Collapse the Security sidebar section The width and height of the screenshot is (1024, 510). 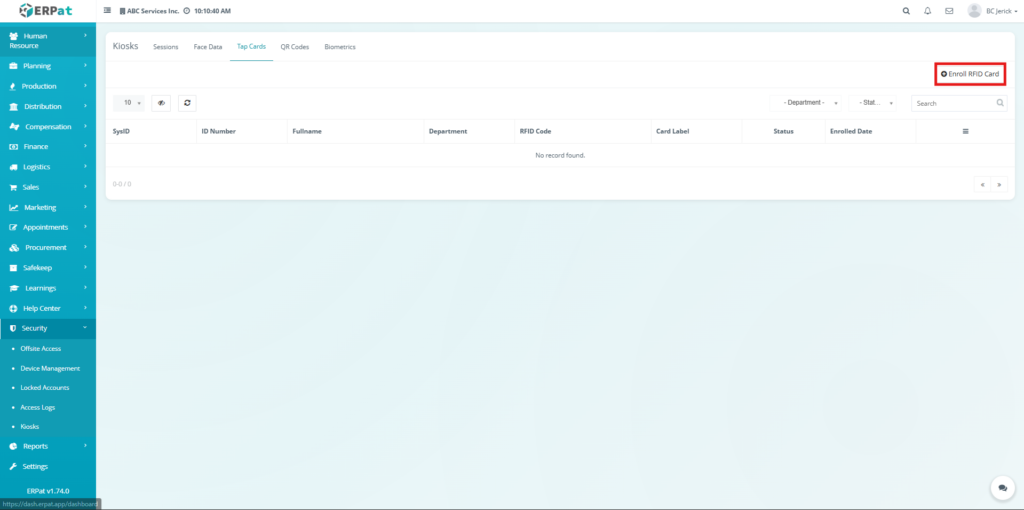point(48,328)
